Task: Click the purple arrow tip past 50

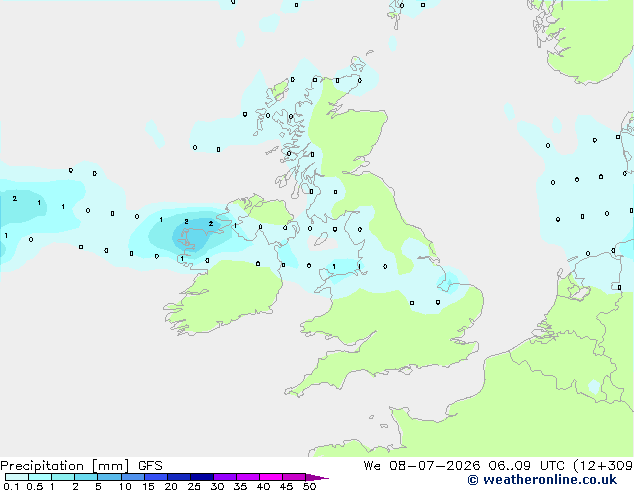Action: pyautogui.click(x=317, y=477)
